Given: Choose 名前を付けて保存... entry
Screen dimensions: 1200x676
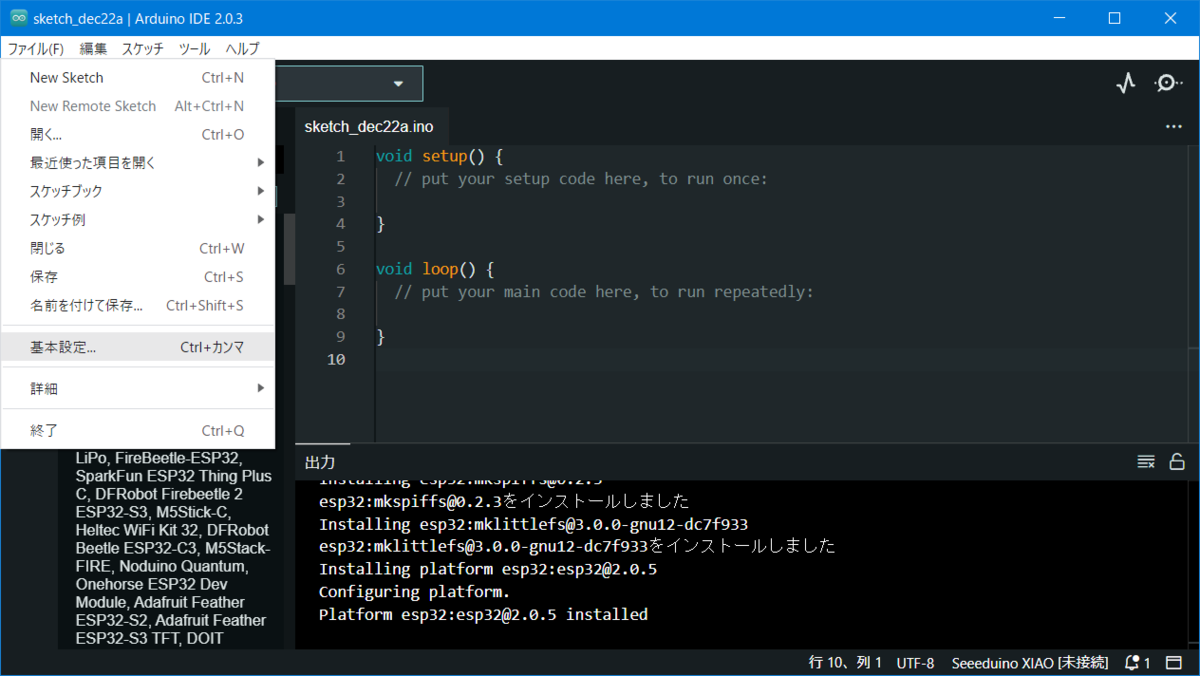Looking at the screenshot, I should (138, 305).
